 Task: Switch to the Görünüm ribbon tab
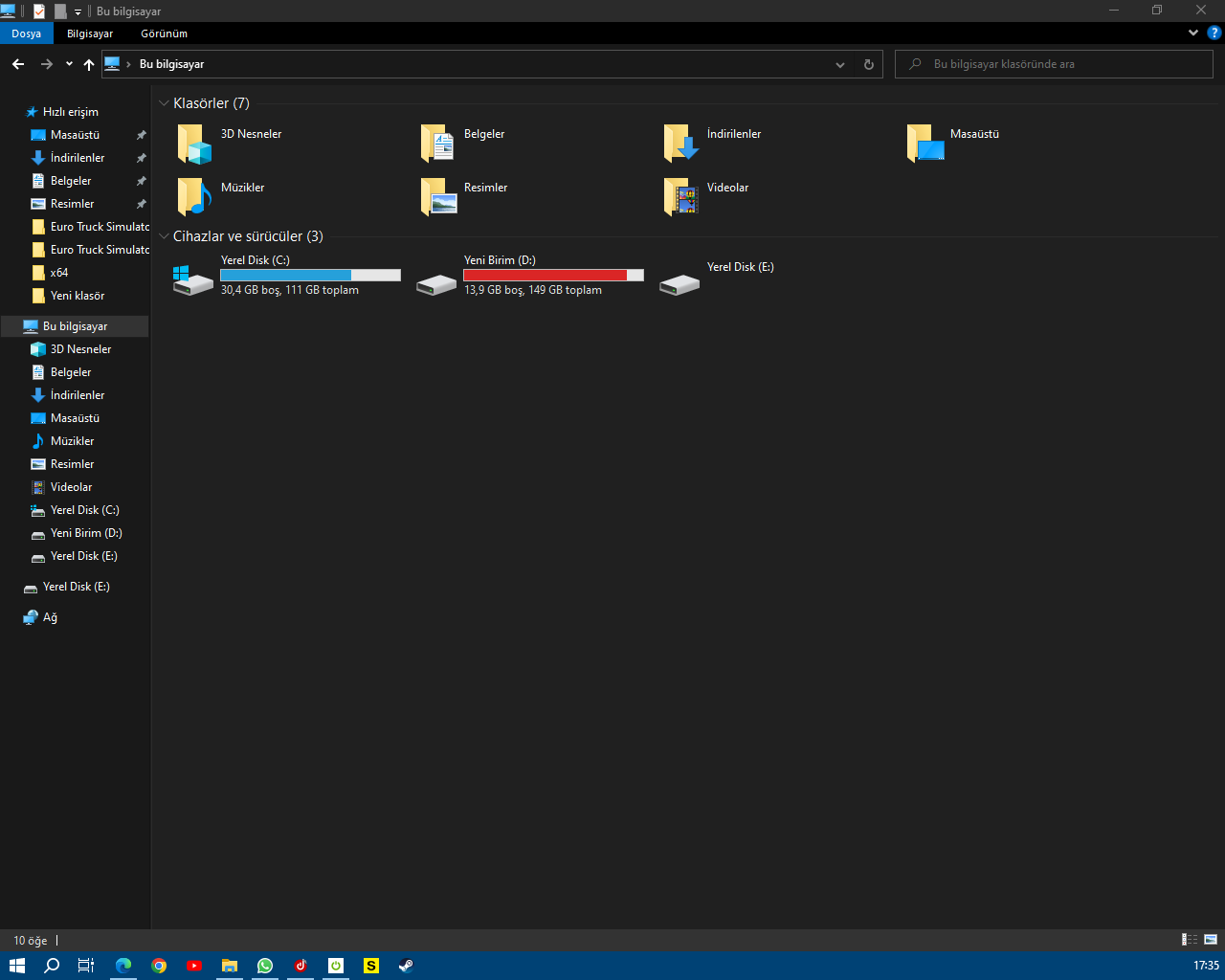click(164, 33)
